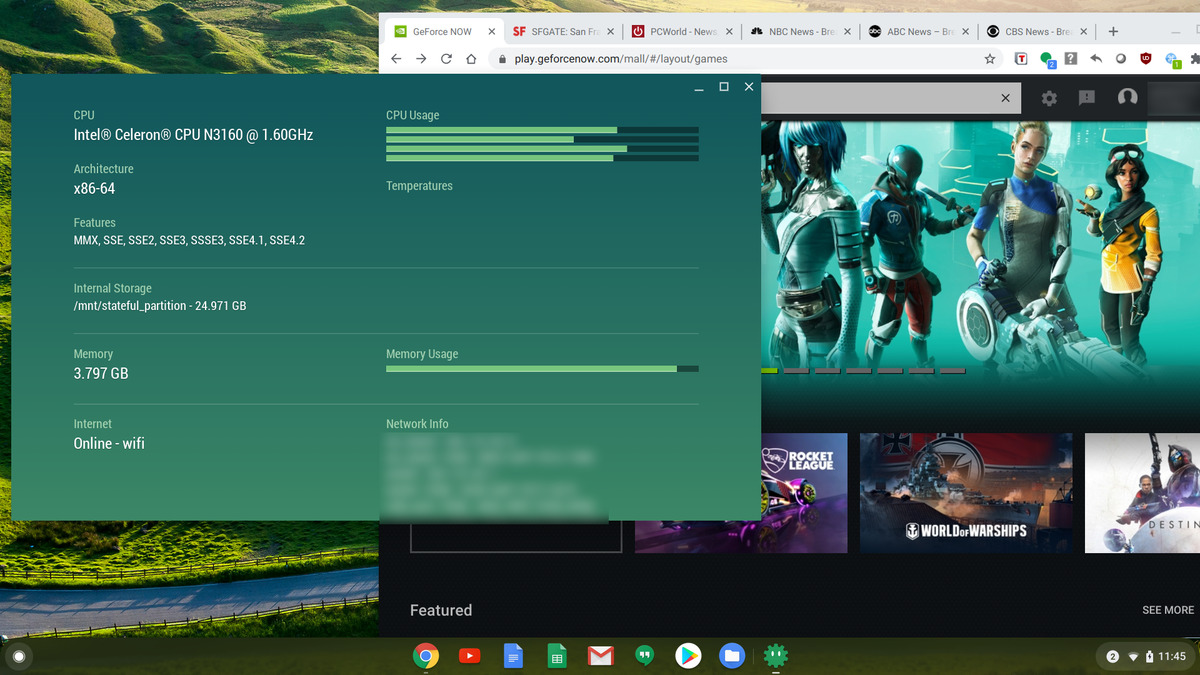1200x675 pixels.
Task: Close the NBC News tab
Action: pyautogui.click(x=847, y=31)
